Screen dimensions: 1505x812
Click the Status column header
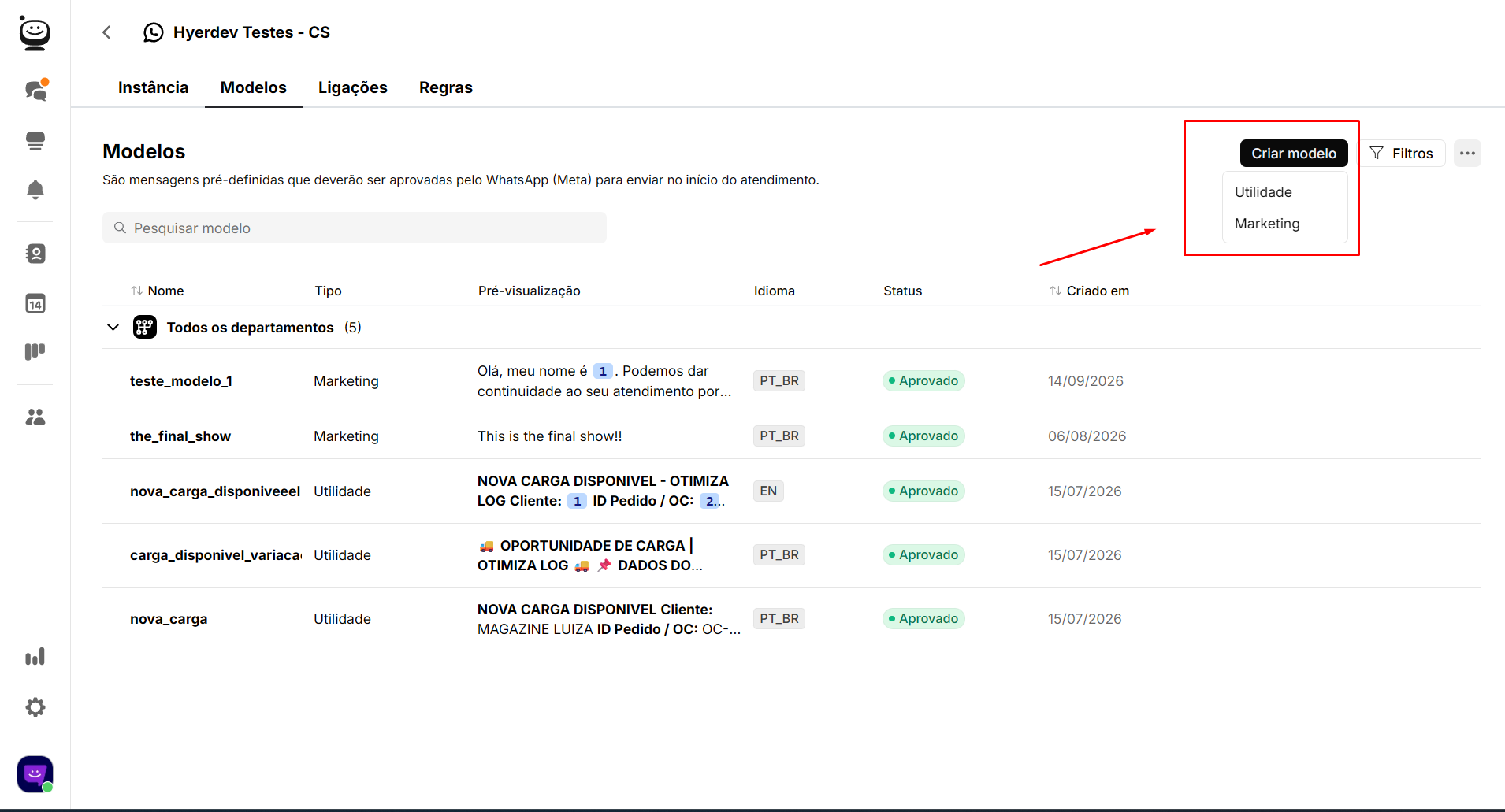point(902,291)
